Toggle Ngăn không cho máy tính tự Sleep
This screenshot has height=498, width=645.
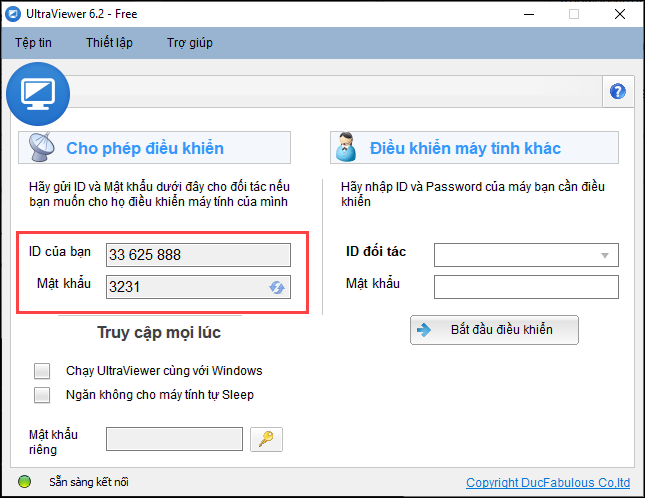[x=42, y=395]
